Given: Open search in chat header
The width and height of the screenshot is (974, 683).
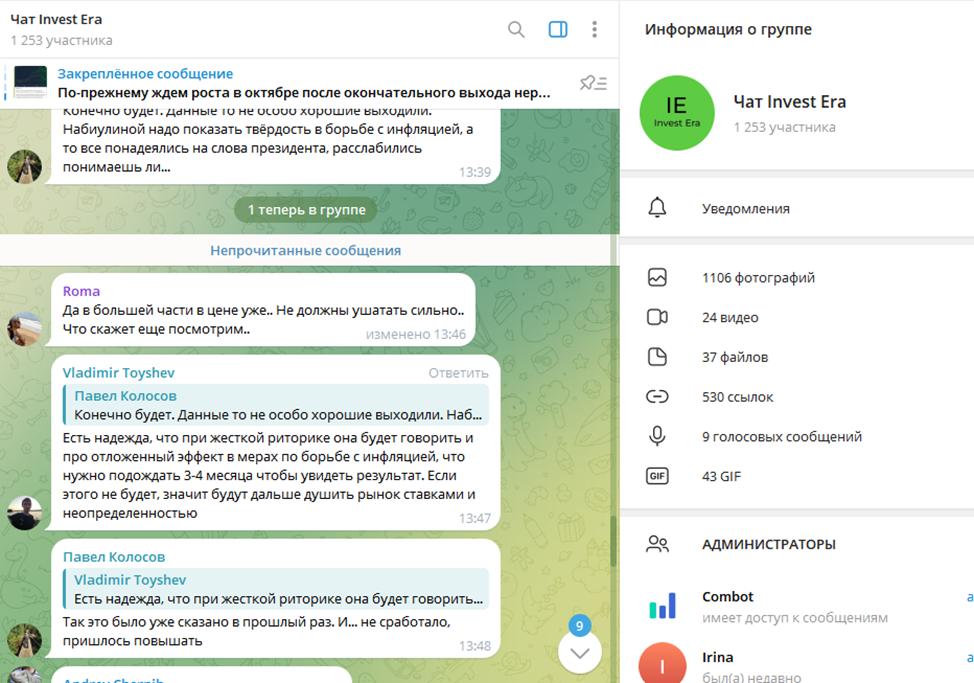Looking at the screenshot, I should click(x=516, y=29).
